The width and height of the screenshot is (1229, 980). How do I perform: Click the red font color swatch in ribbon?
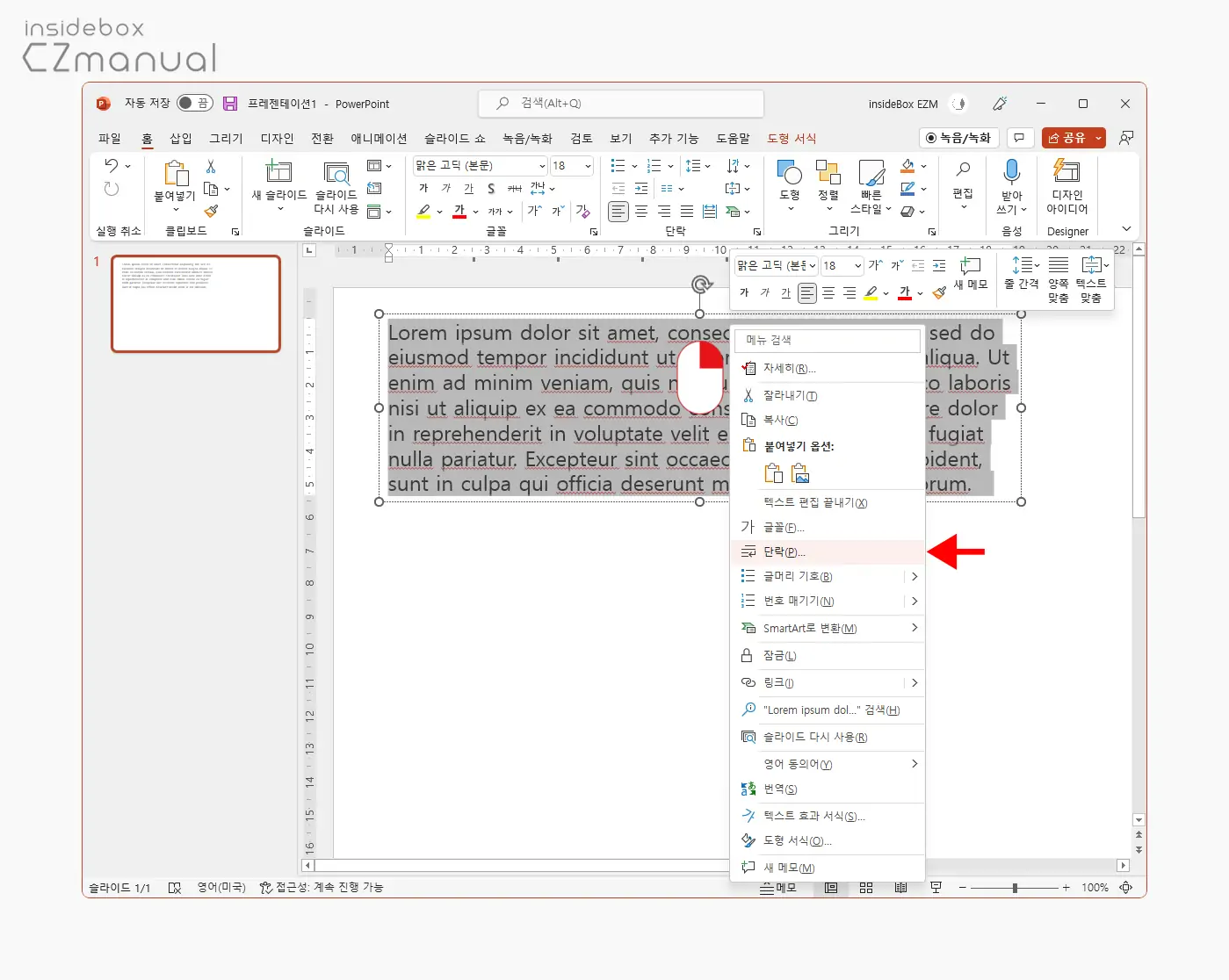459,212
